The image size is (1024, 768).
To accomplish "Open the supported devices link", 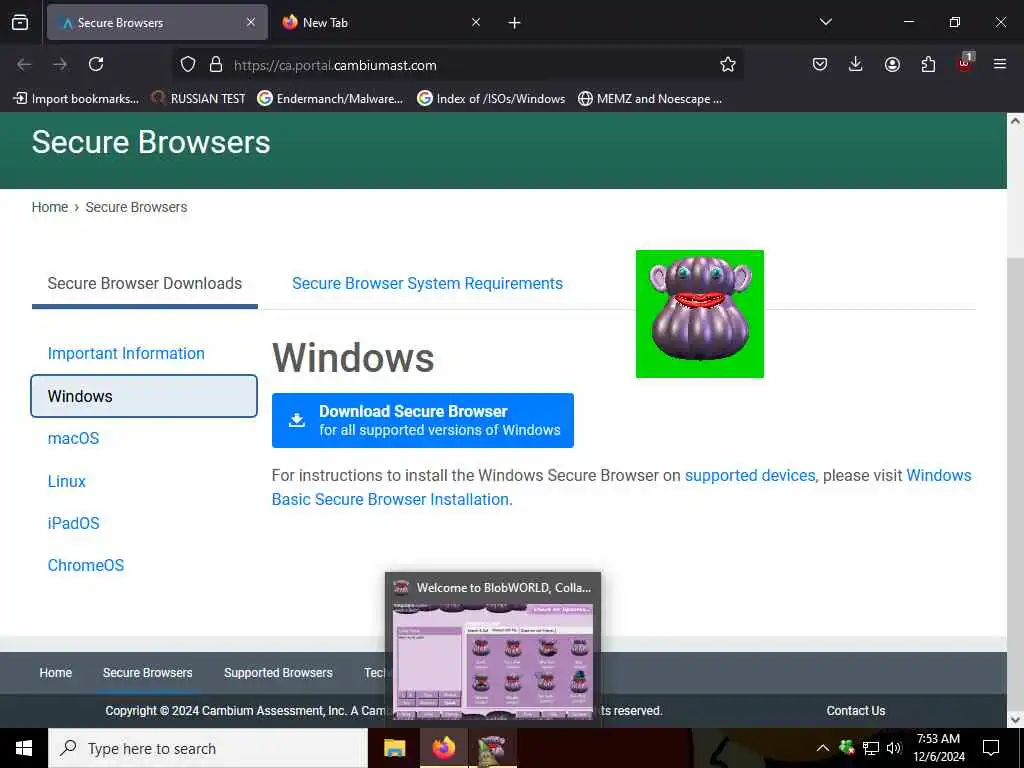I will point(750,475).
